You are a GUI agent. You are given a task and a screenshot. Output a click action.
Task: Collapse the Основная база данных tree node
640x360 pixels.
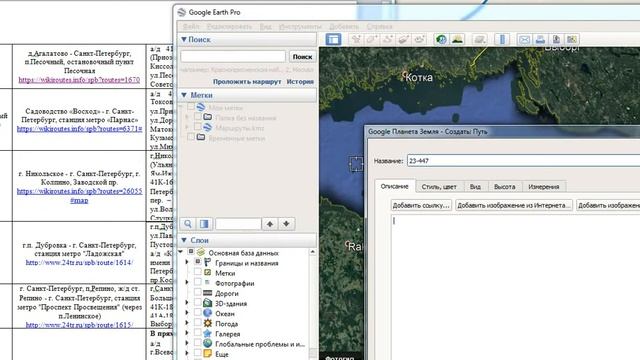(x=181, y=252)
